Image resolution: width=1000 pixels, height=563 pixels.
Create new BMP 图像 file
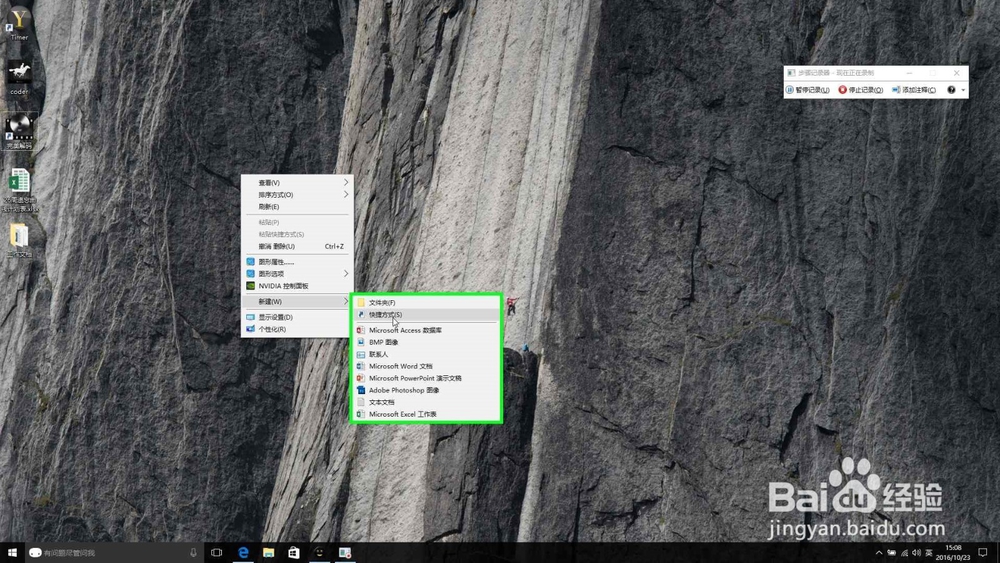(x=426, y=342)
